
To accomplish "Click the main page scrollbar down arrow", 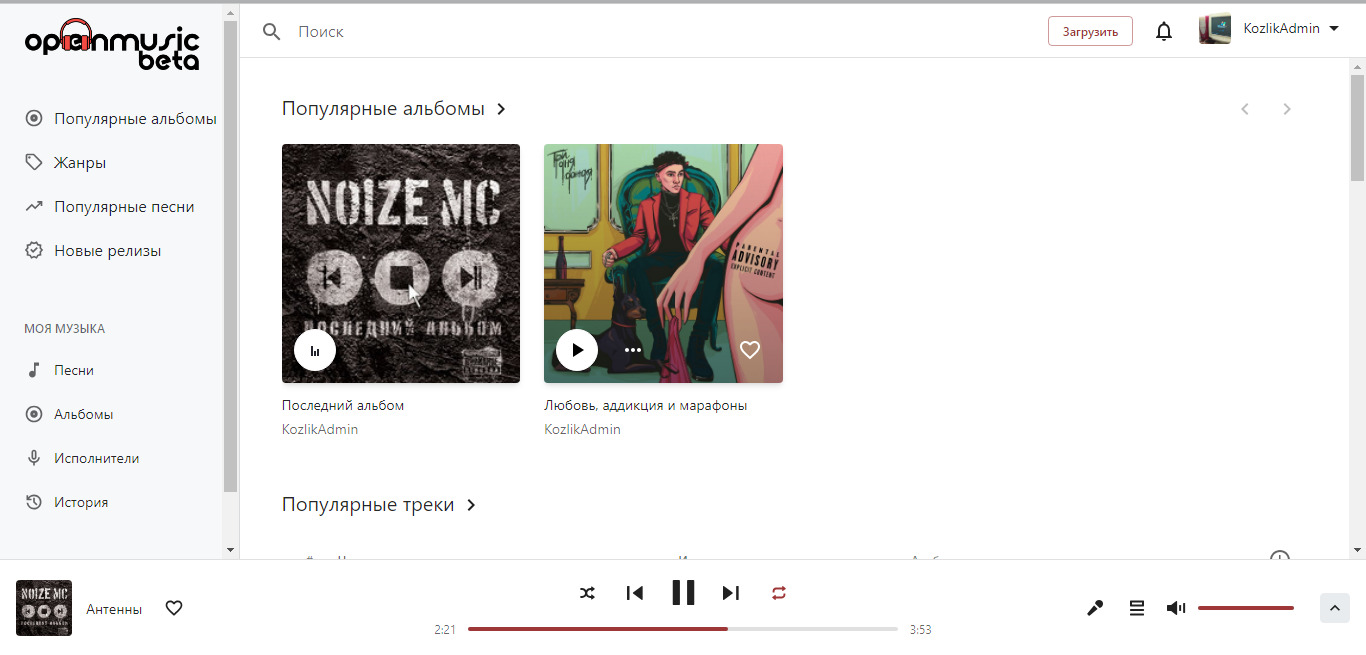I will coord(1357,550).
